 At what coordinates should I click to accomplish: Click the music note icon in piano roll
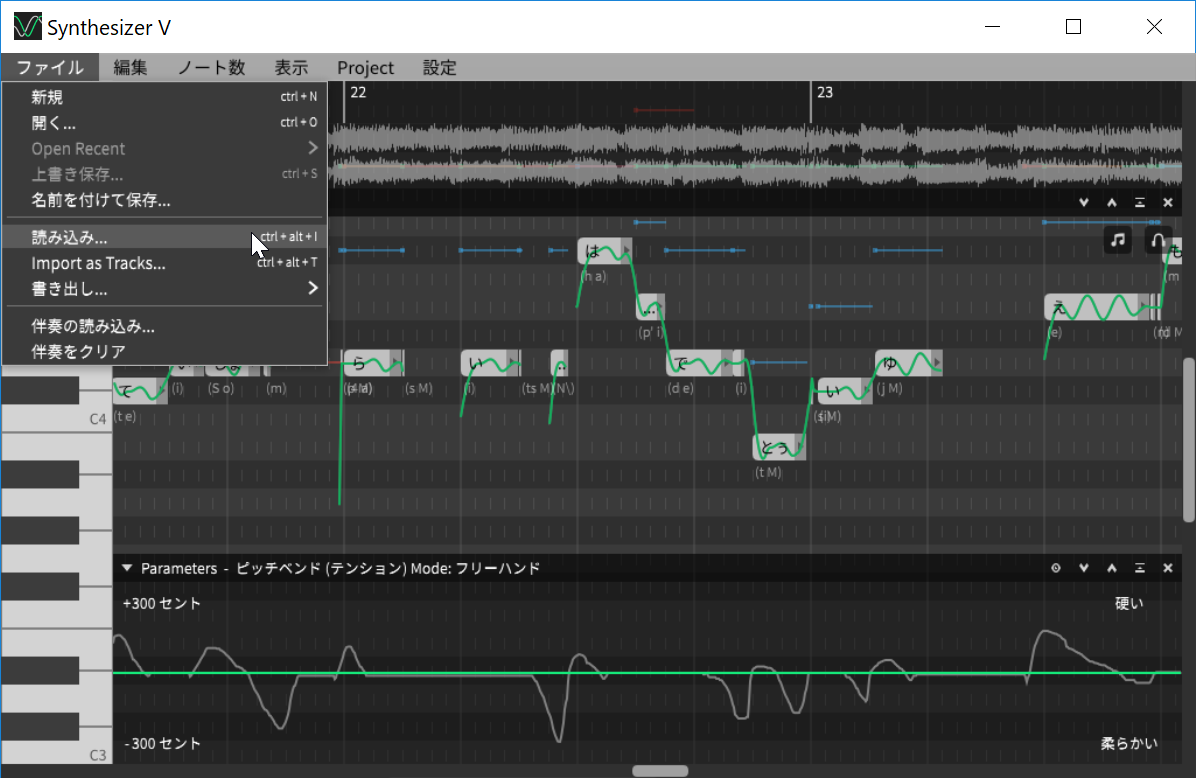(1117, 240)
